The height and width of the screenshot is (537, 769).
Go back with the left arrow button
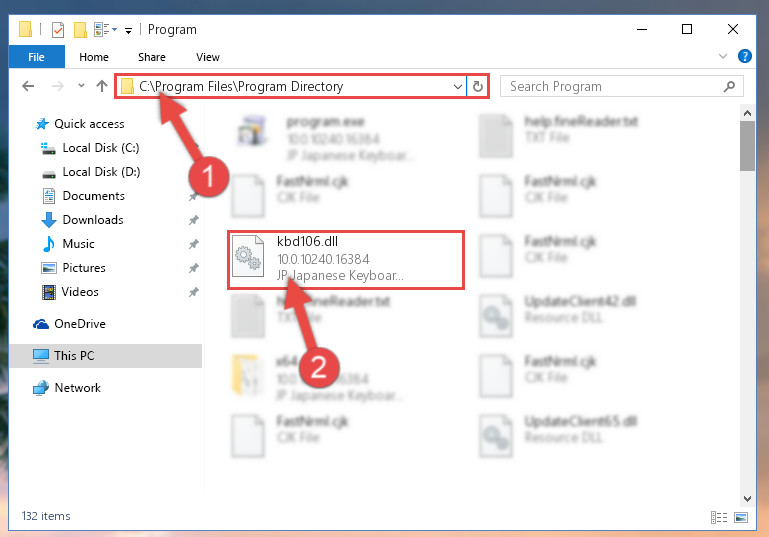[28, 86]
